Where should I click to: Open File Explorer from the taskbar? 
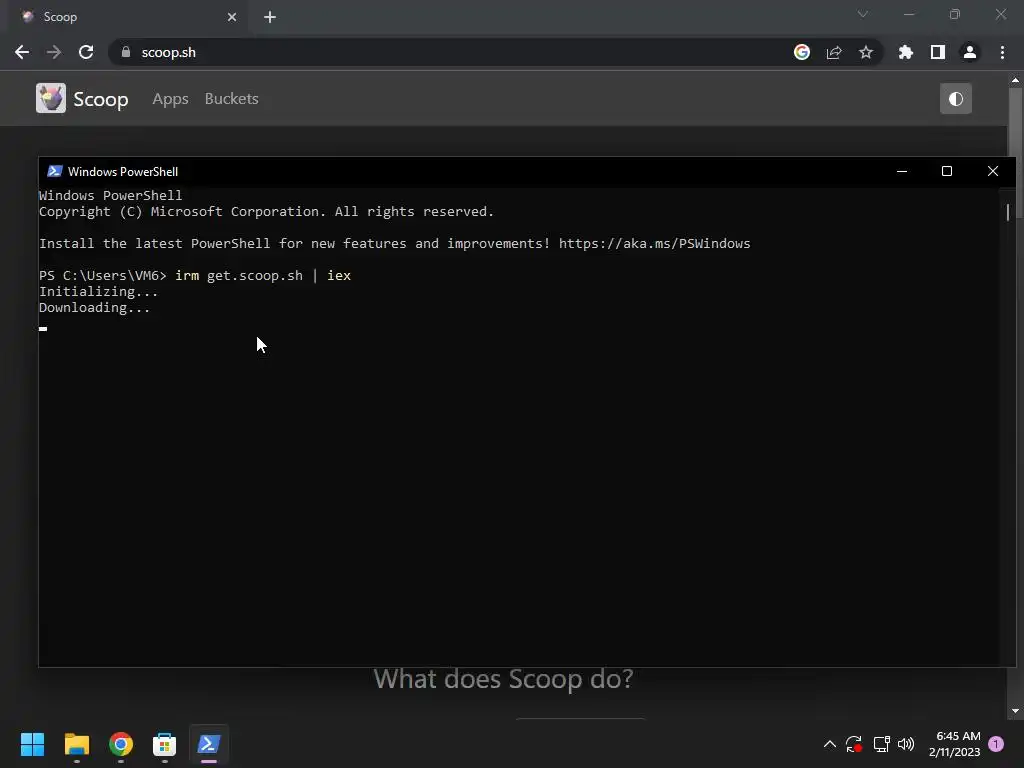[76, 744]
